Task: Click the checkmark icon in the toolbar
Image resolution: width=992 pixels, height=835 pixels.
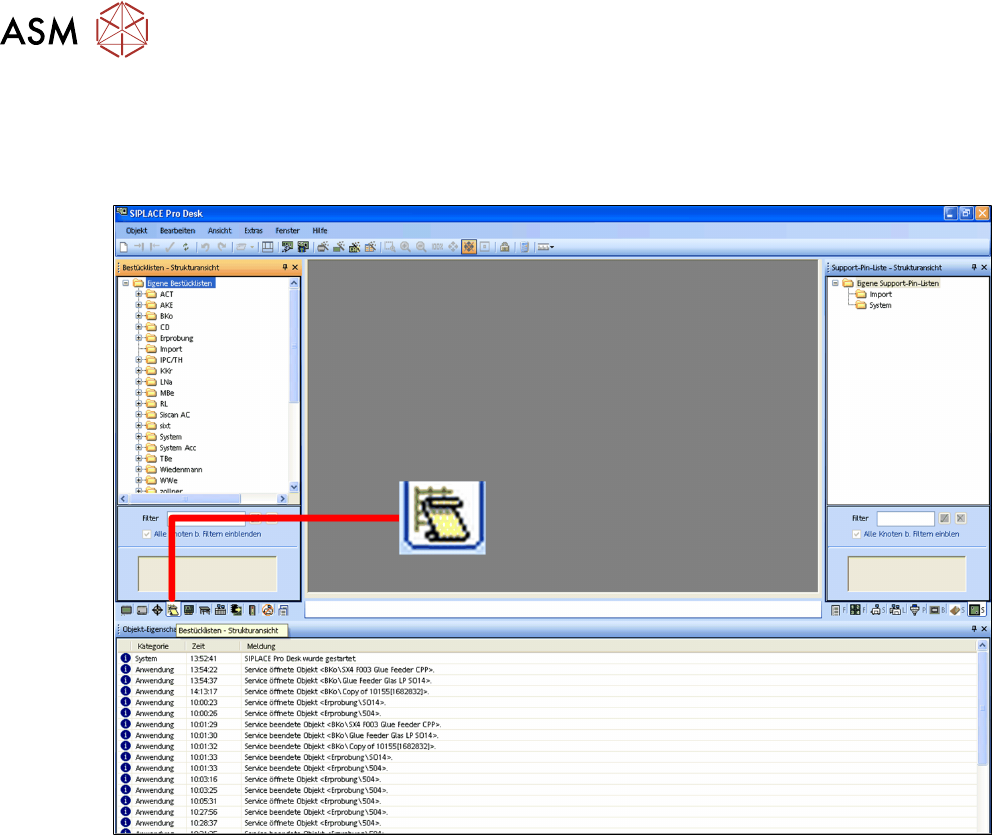Action: pyautogui.click(x=170, y=247)
